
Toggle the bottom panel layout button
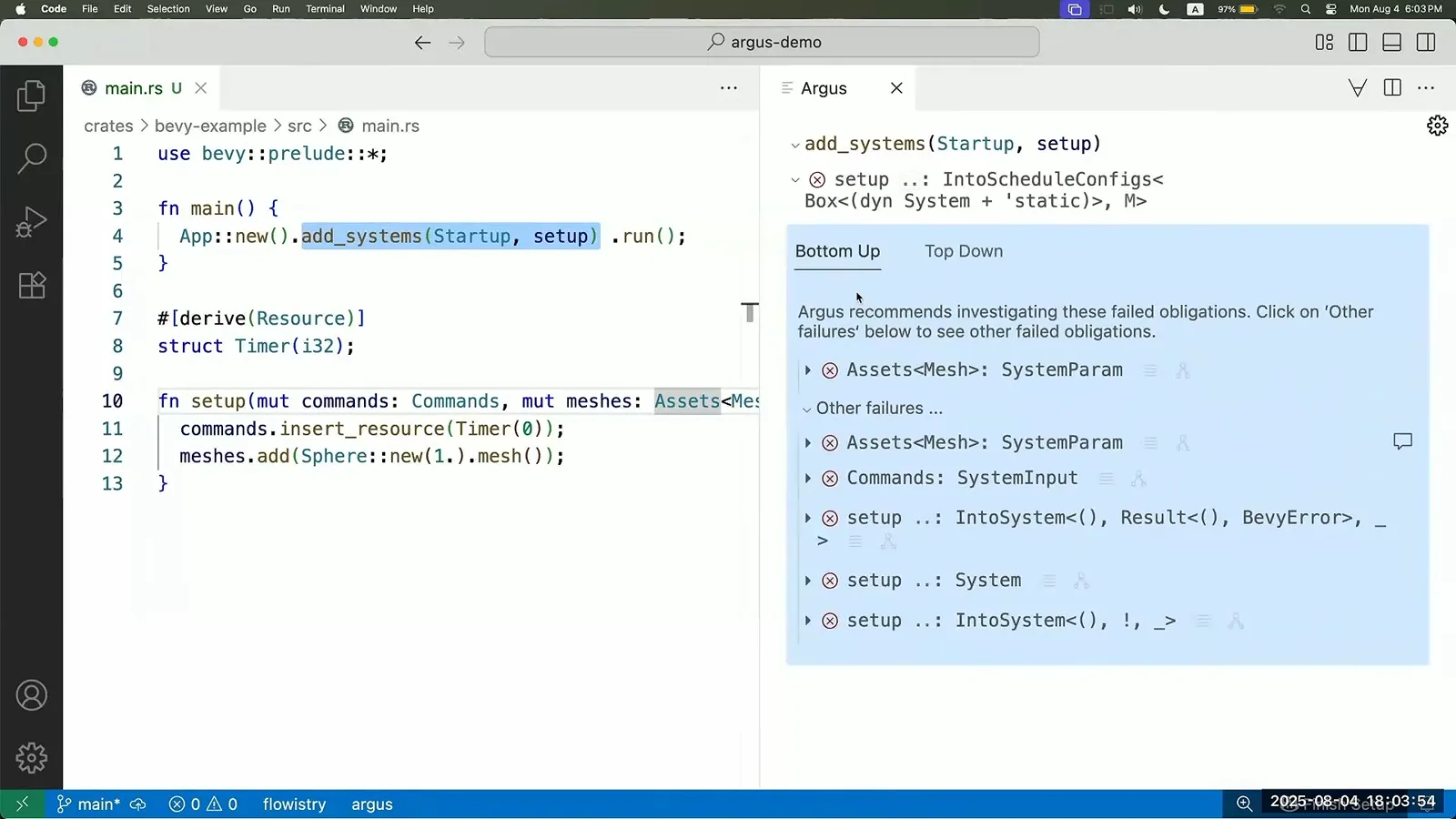[1391, 43]
